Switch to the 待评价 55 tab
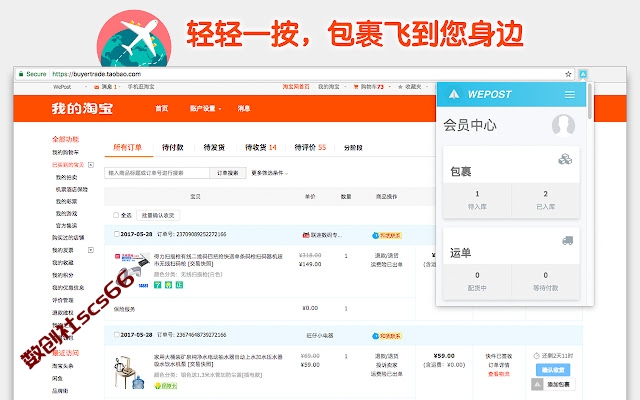The image size is (640, 400). [310, 147]
